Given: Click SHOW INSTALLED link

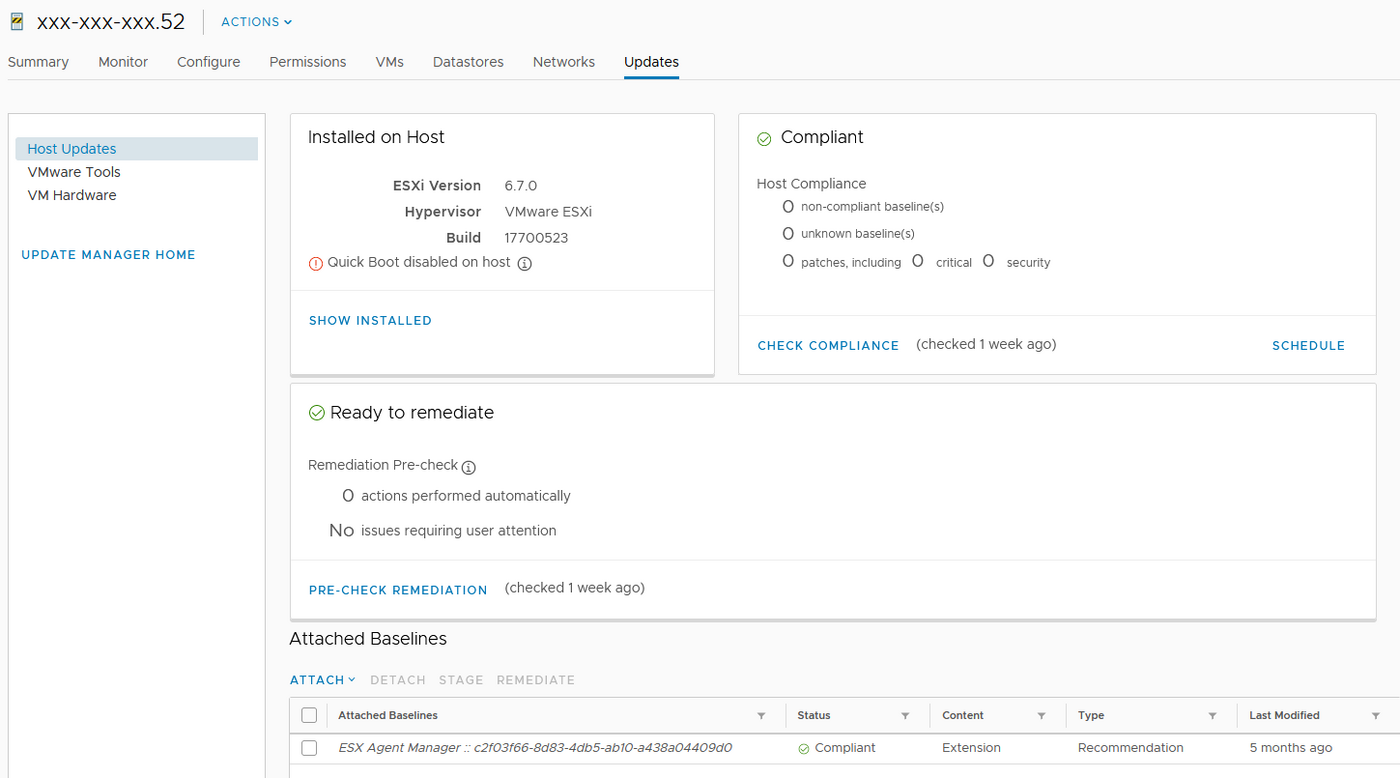Looking at the screenshot, I should coord(370,321).
